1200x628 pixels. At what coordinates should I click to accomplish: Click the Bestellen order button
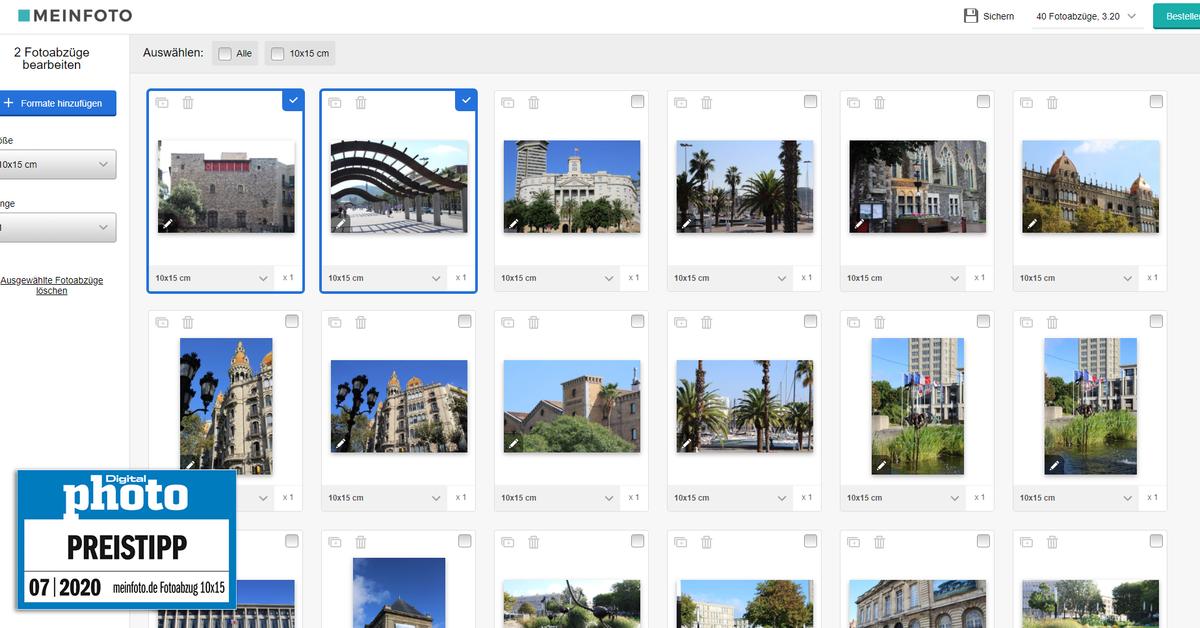click(1177, 16)
